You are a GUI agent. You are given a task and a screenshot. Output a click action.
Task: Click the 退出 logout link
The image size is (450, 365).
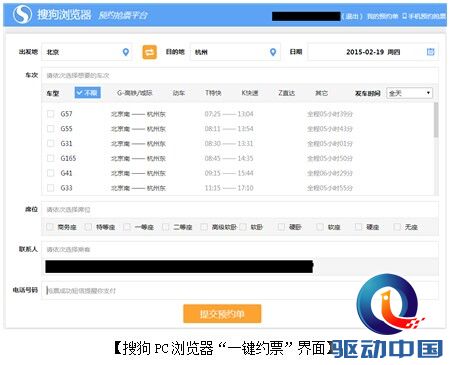tap(353, 16)
